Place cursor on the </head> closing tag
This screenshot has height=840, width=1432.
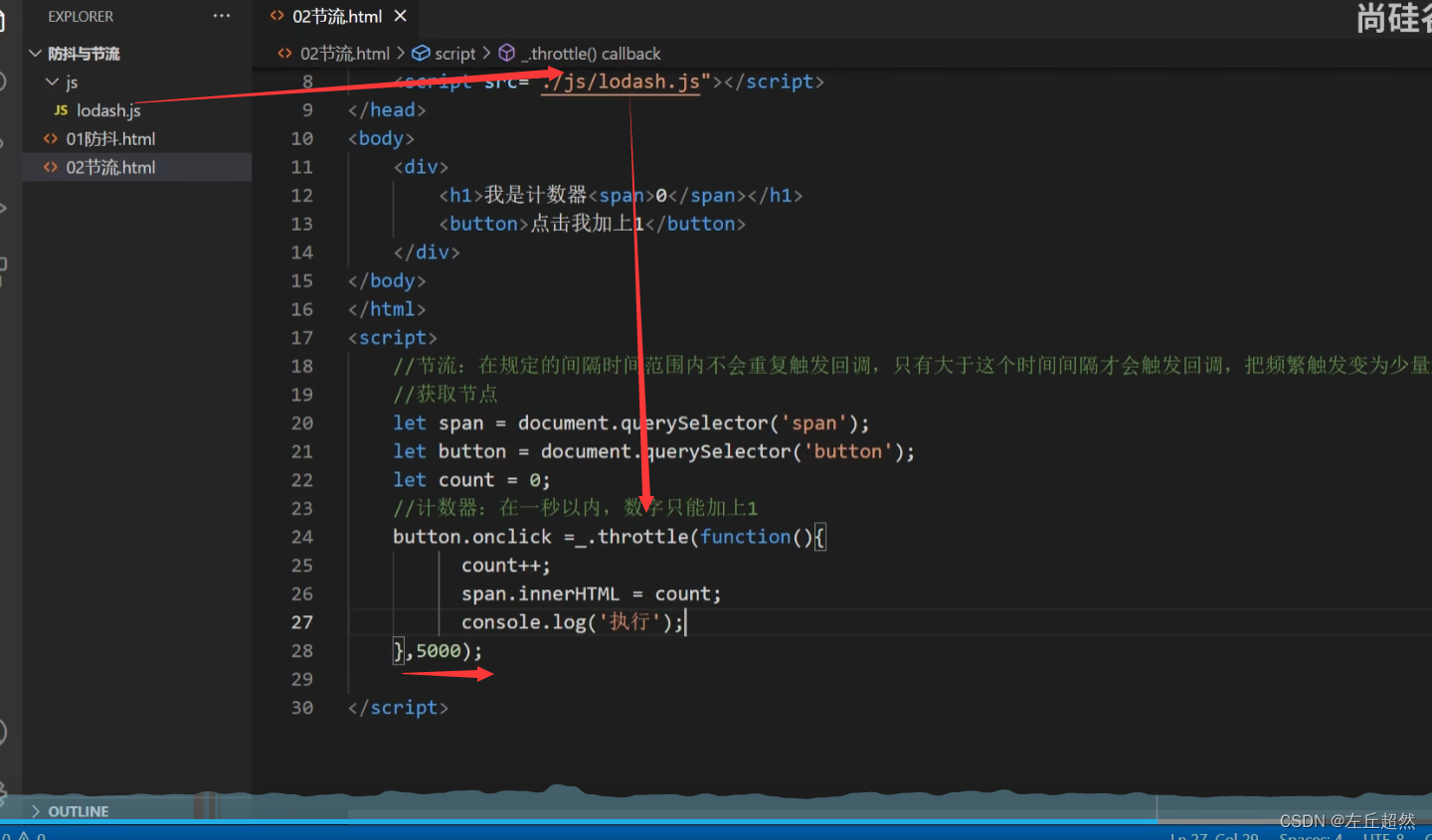(387, 110)
